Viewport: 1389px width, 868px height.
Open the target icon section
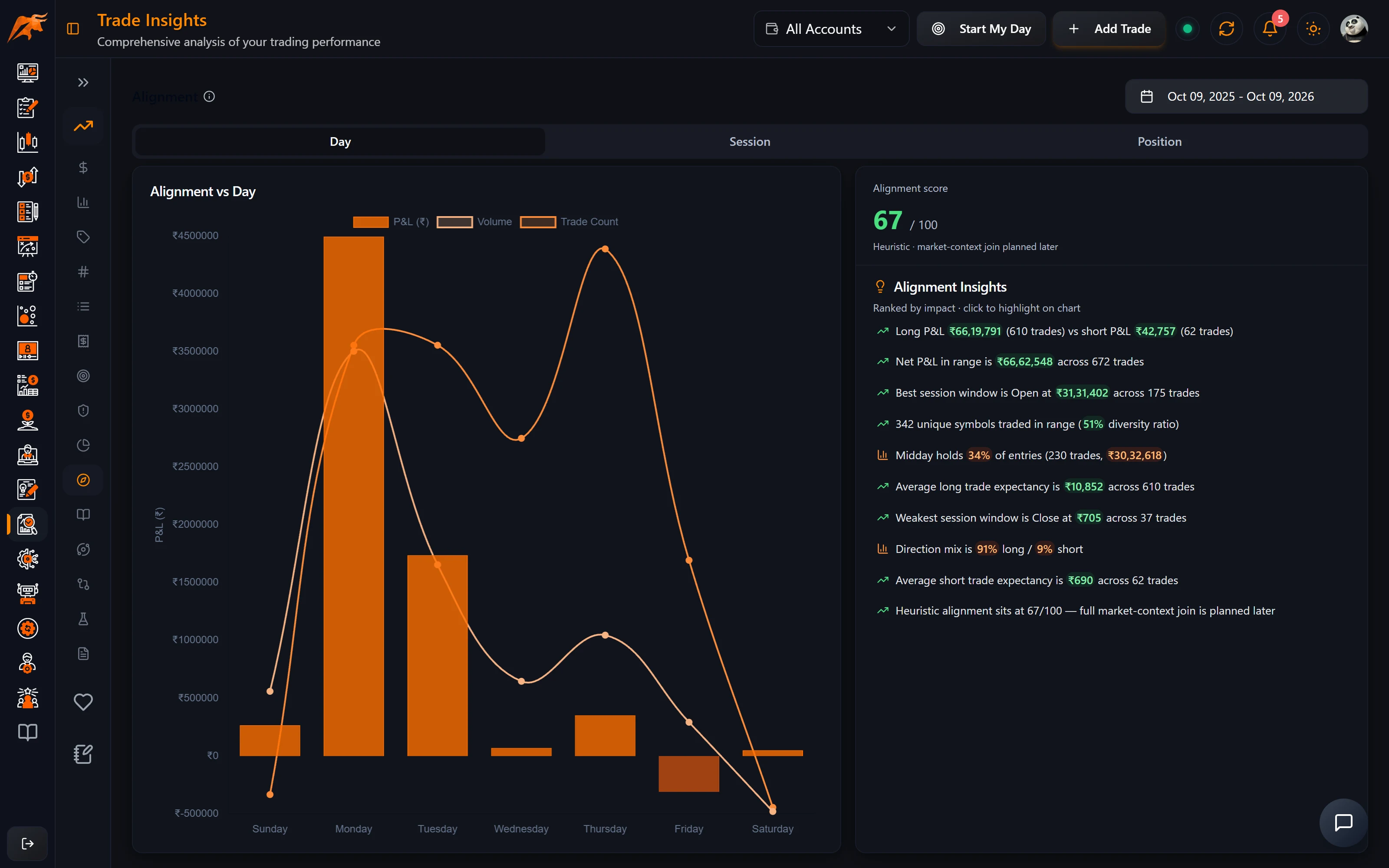(83, 376)
